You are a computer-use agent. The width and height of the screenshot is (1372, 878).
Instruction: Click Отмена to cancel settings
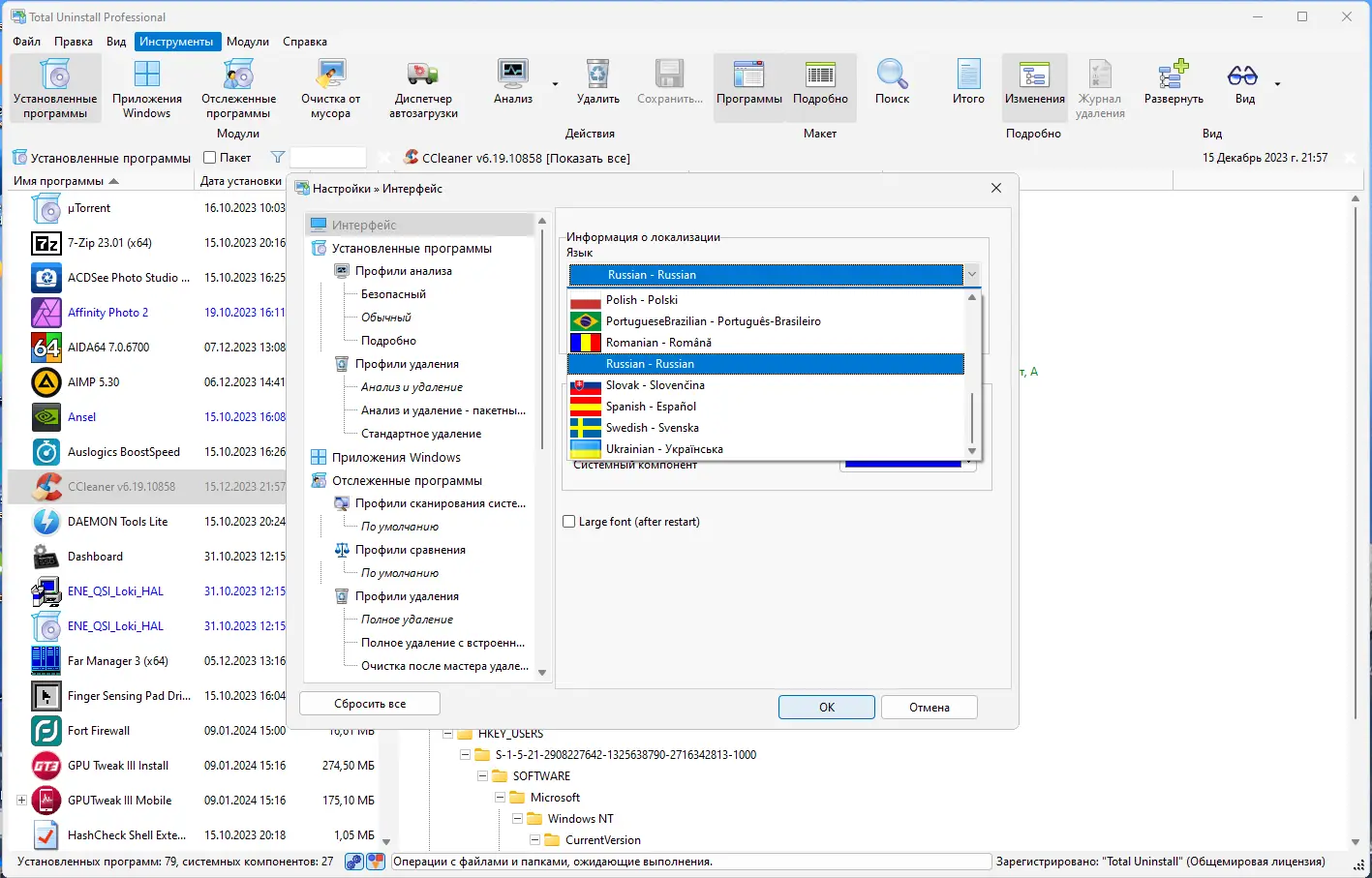[x=930, y=708]
